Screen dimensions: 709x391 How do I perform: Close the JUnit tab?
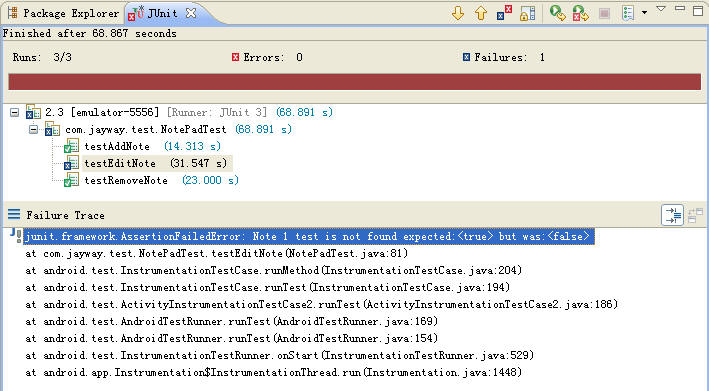coord(191,13)
